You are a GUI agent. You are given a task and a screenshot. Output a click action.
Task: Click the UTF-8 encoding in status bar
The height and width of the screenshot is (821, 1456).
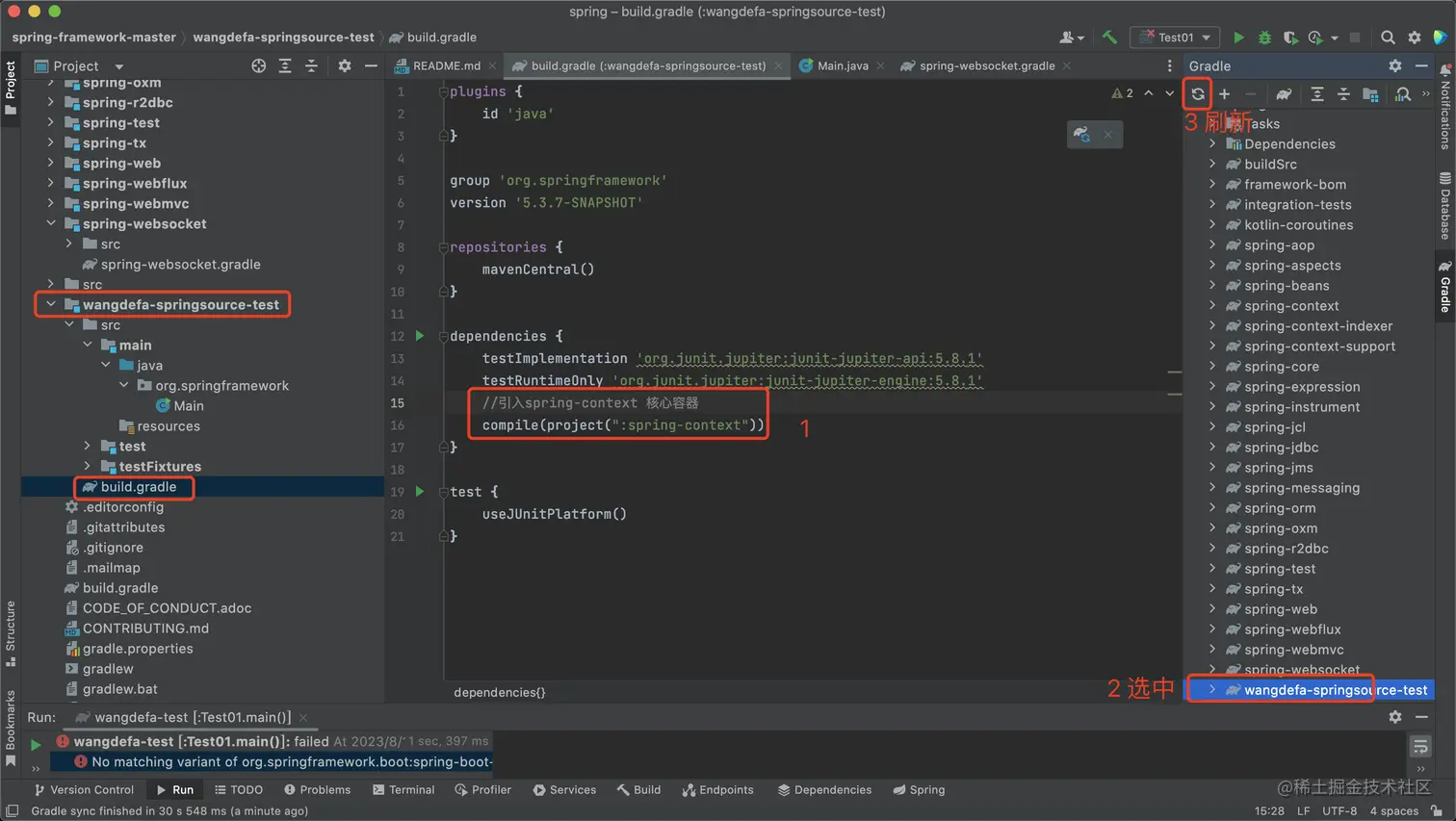1339,810
